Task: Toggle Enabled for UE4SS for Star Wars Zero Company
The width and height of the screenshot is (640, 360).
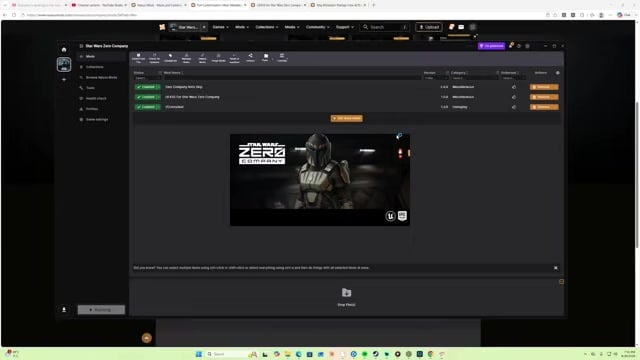Action: point(145,97)
